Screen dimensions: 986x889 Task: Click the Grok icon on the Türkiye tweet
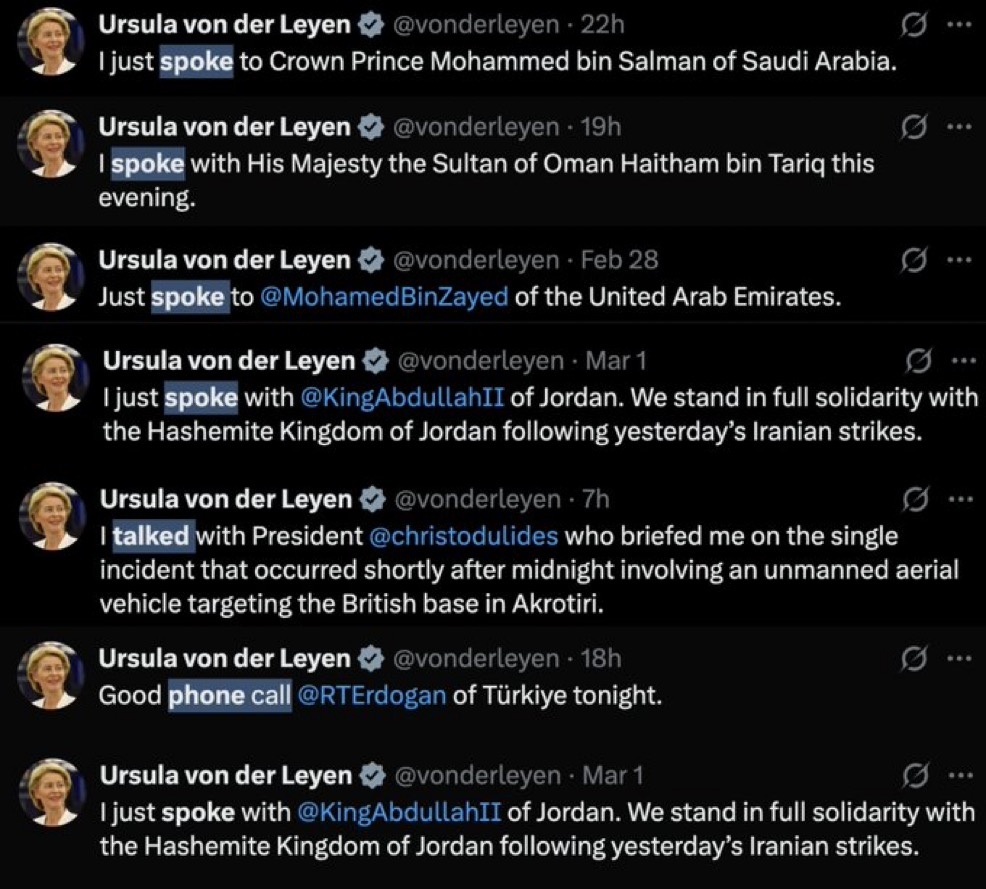point(913,658)
